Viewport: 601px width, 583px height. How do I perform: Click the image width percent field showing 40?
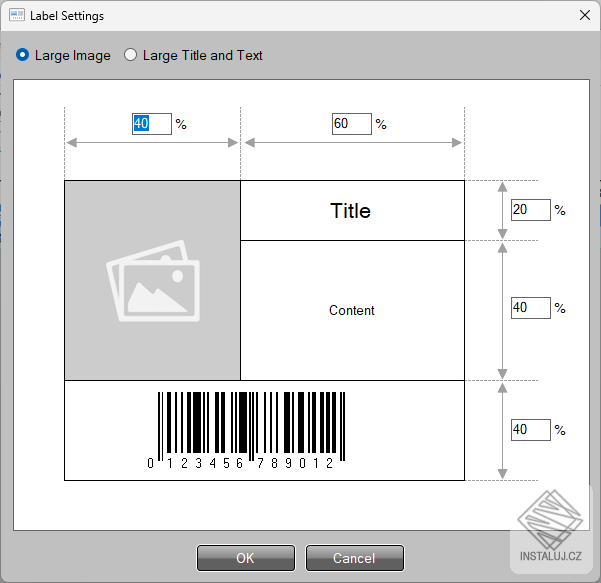[152, 124]
